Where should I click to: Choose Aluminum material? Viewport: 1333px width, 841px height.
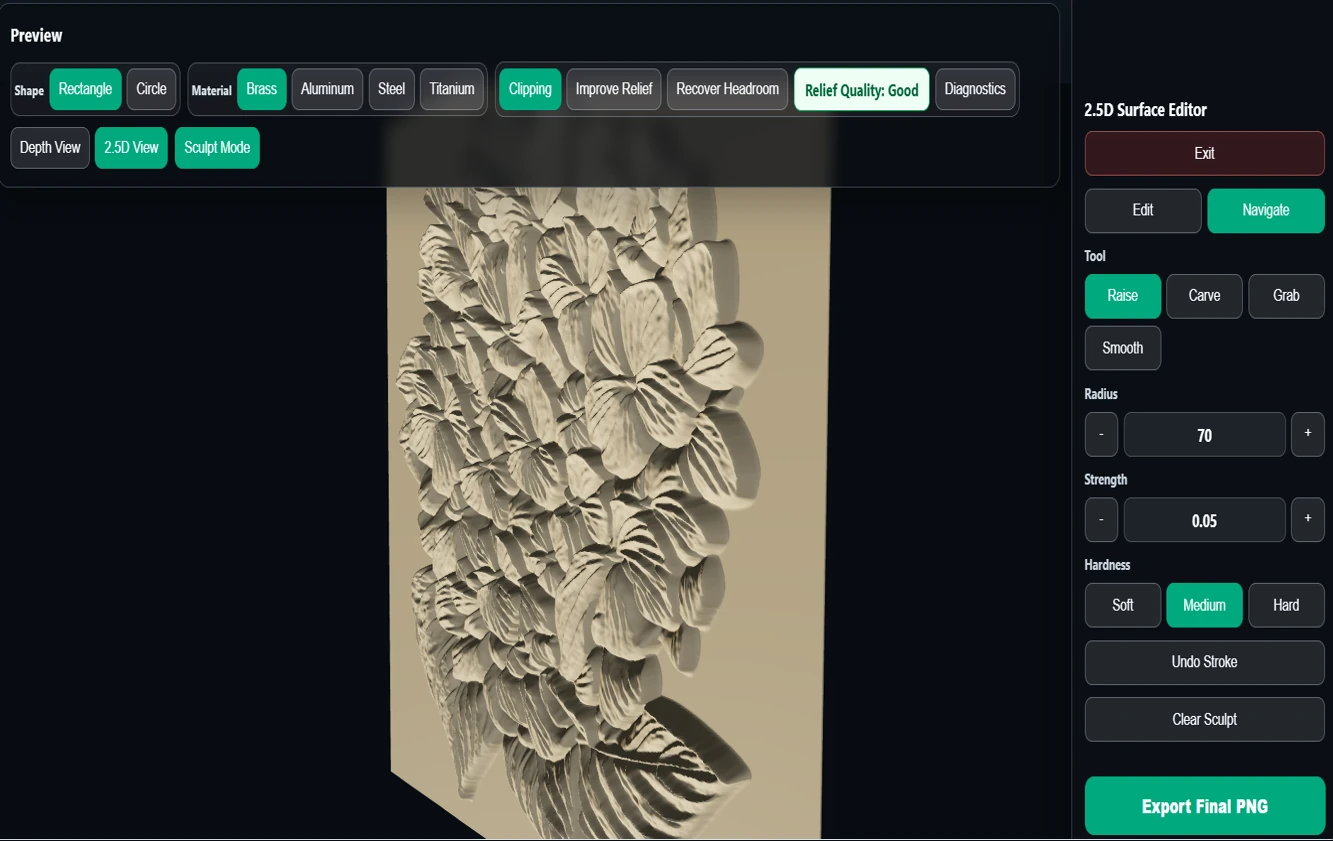(x=327, y=89)
